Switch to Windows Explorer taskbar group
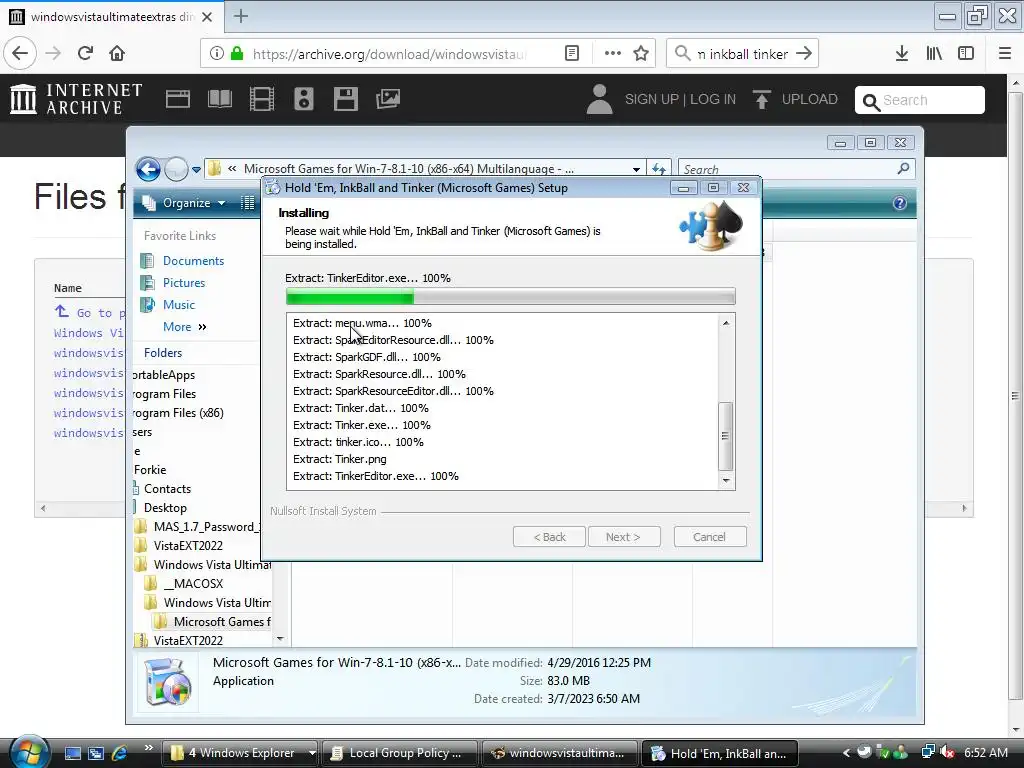The image size is (1024, 768). tap(240, 753)
